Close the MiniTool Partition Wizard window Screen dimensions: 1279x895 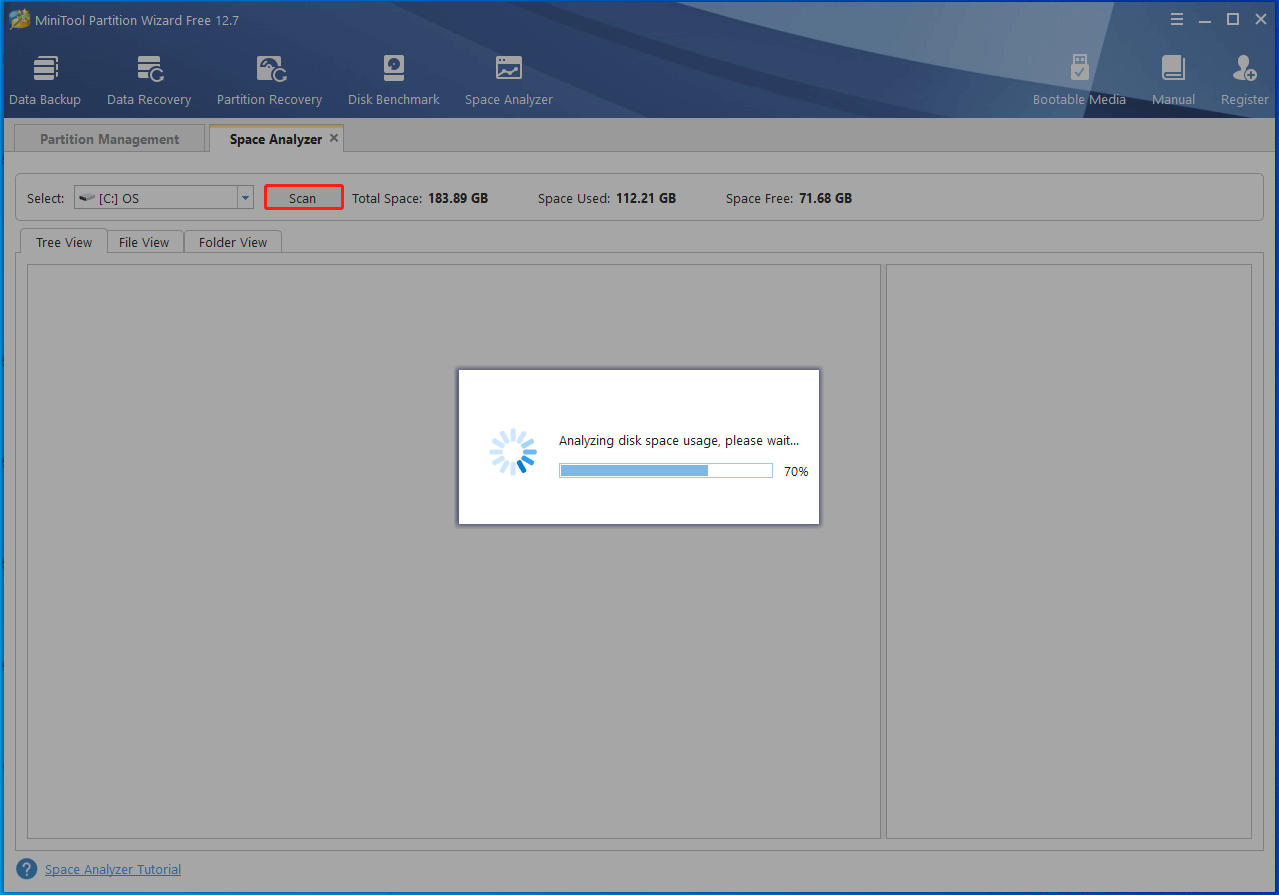point(1260,19)
